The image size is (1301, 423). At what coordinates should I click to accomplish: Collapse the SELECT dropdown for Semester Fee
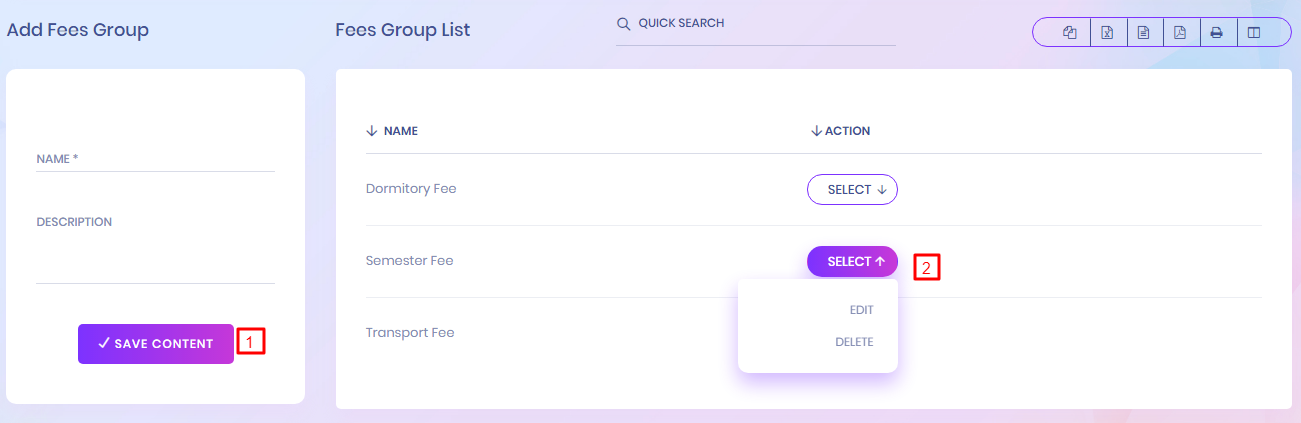click(852, 262)
